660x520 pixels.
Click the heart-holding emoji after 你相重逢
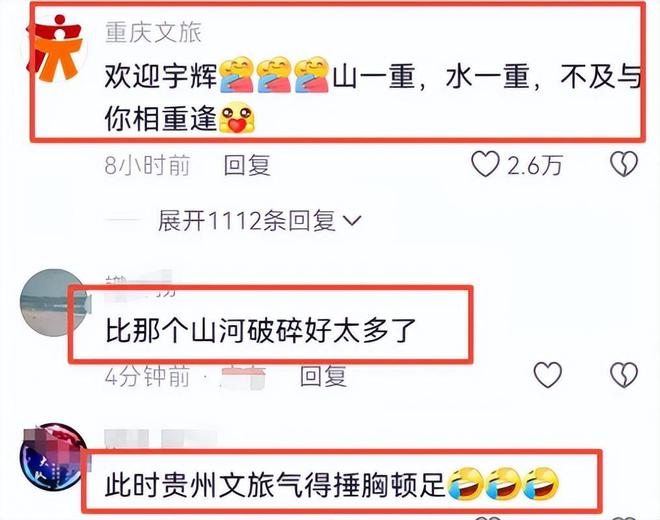237,118
